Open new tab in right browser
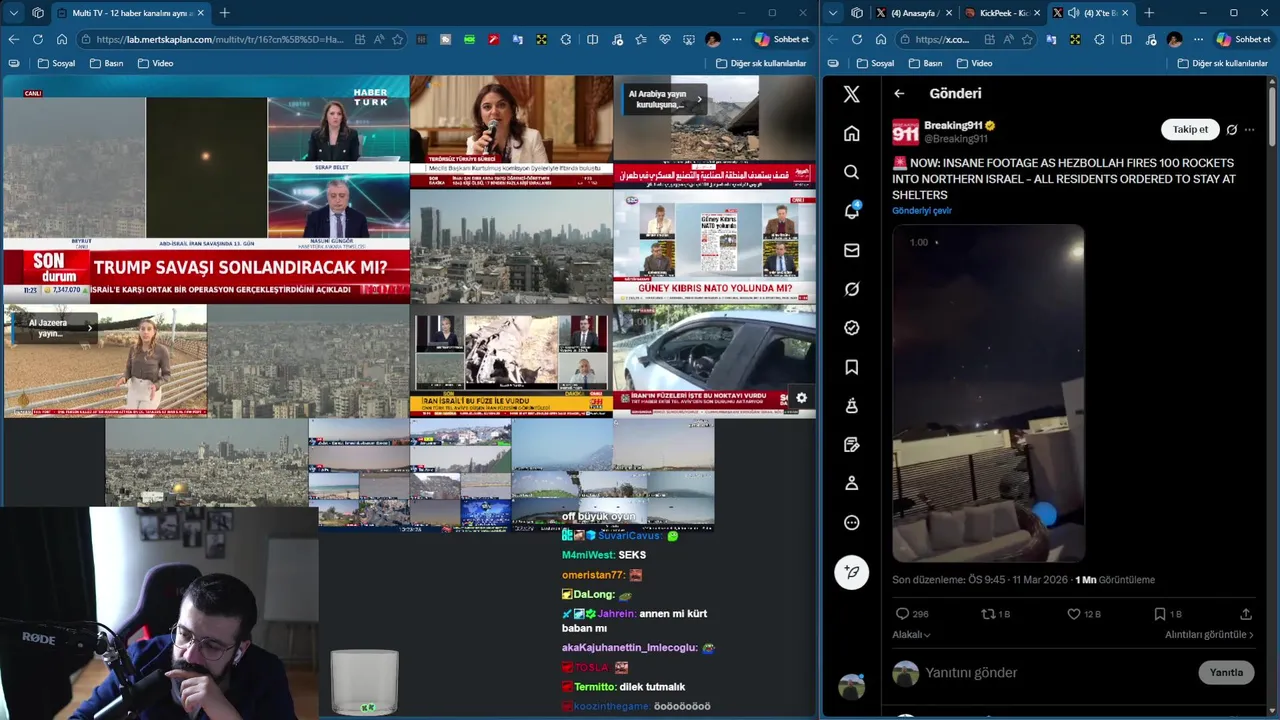 [1148, 13]
